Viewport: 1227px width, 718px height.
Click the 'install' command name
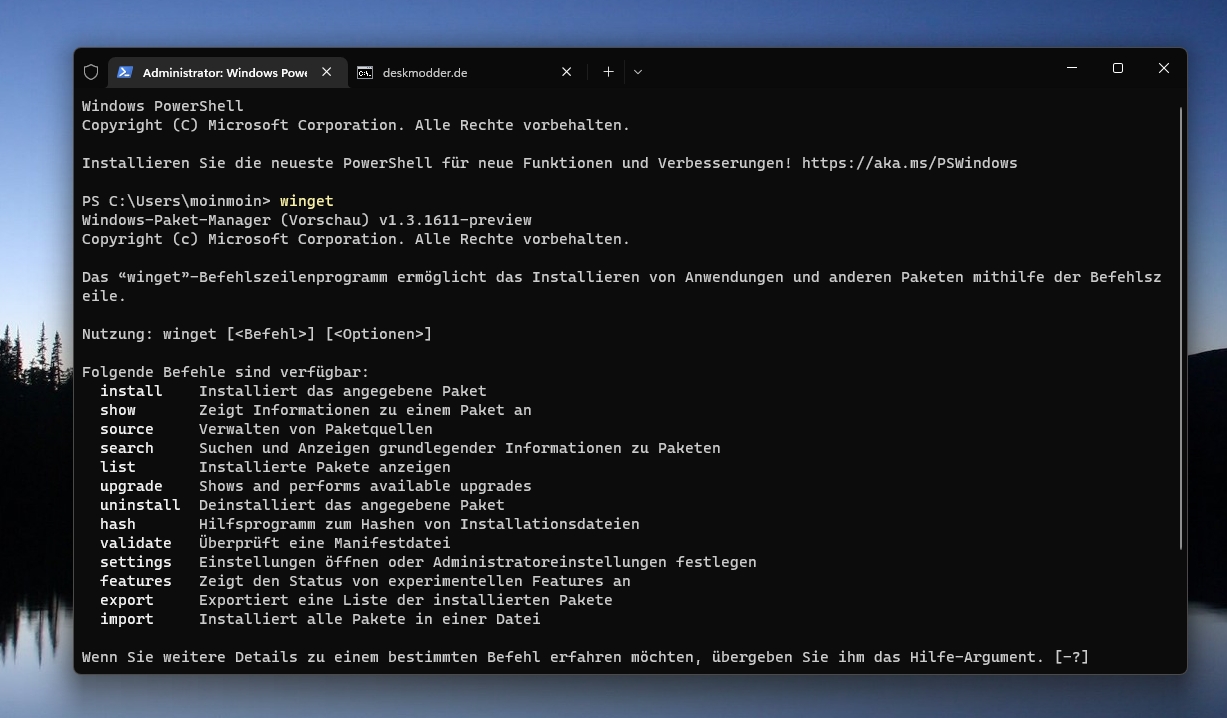(x=131, y=391)
